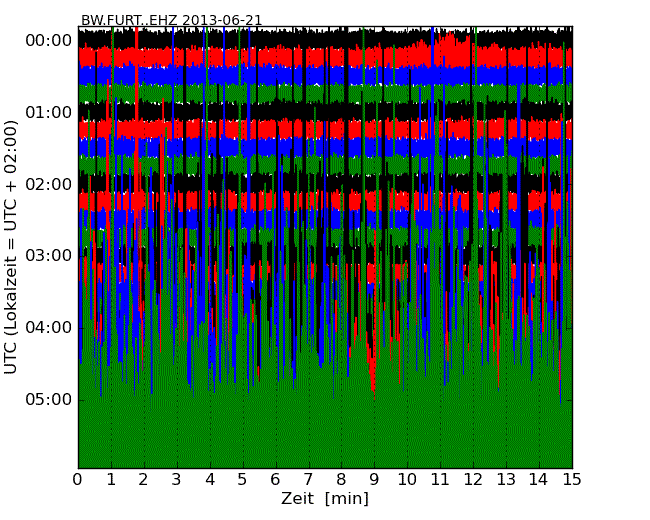
Task: Click the y-axis label 04:00
Action: (49, 328)
